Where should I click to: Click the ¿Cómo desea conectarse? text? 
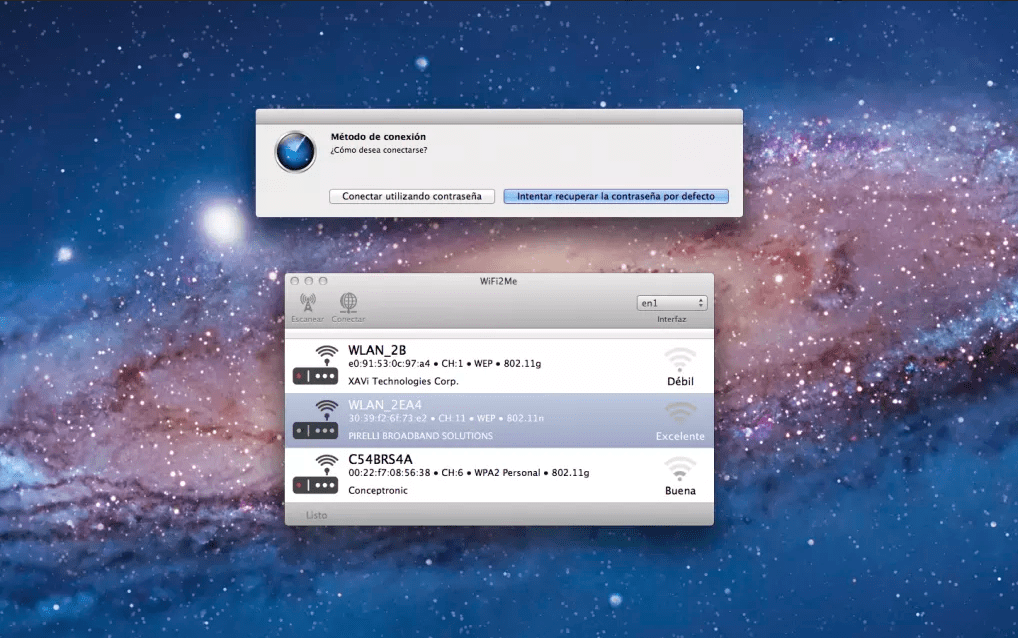tap(379, 150)
